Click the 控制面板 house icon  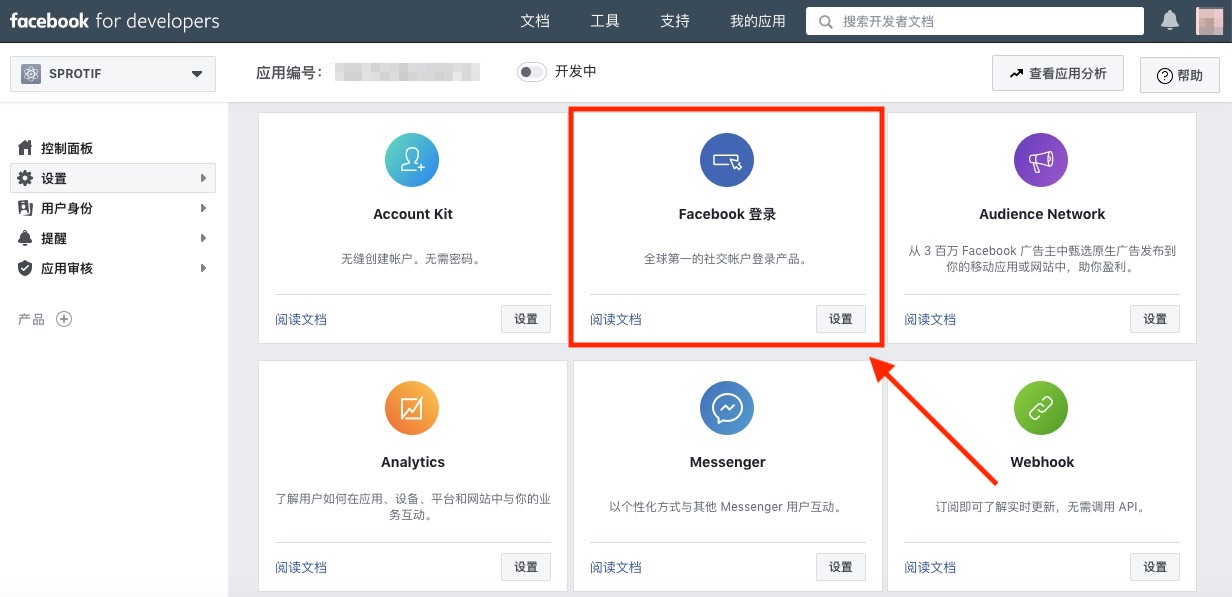(26, 148)
